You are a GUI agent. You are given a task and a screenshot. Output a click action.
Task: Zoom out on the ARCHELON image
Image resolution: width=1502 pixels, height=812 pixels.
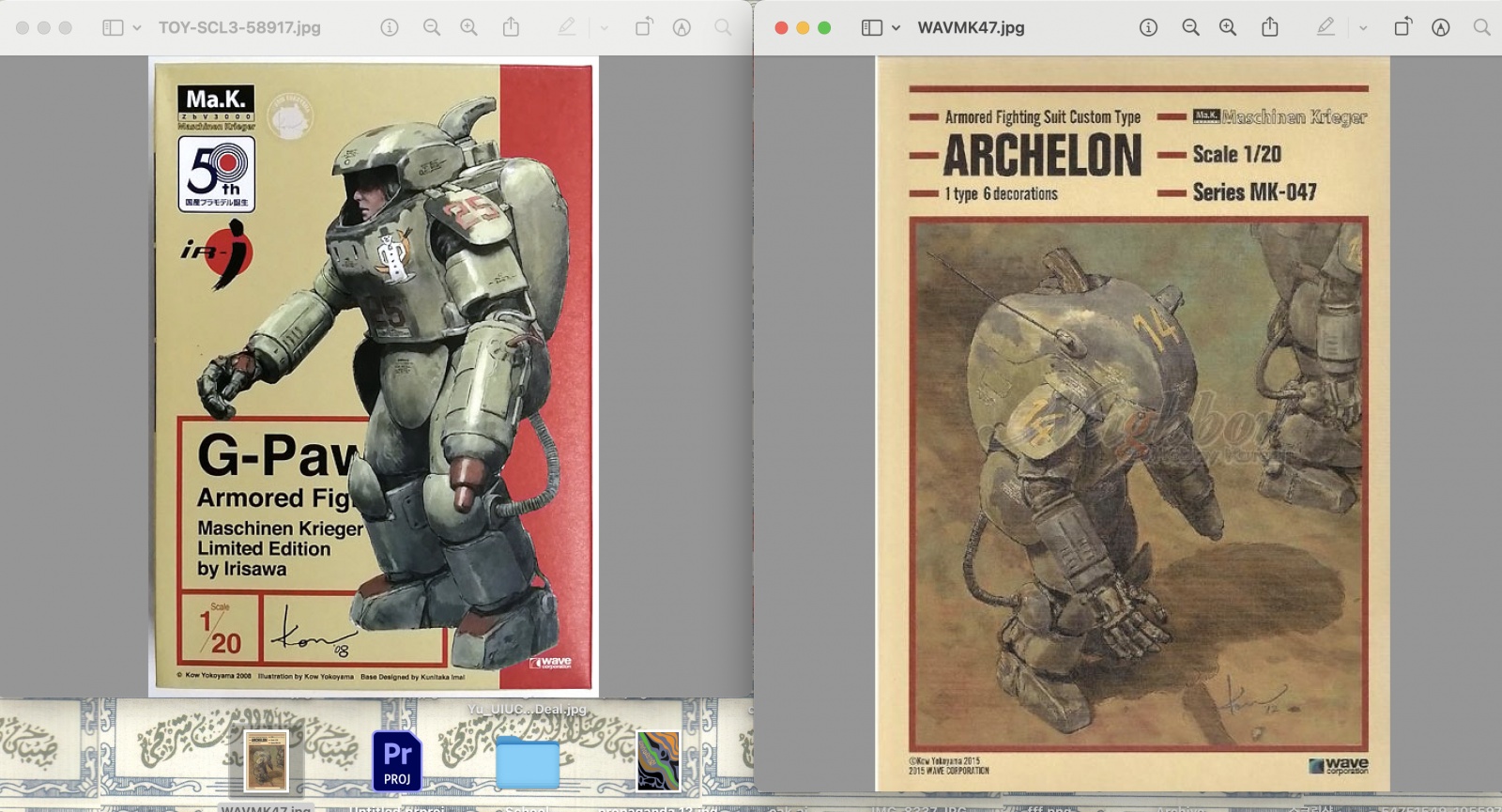1190,28
